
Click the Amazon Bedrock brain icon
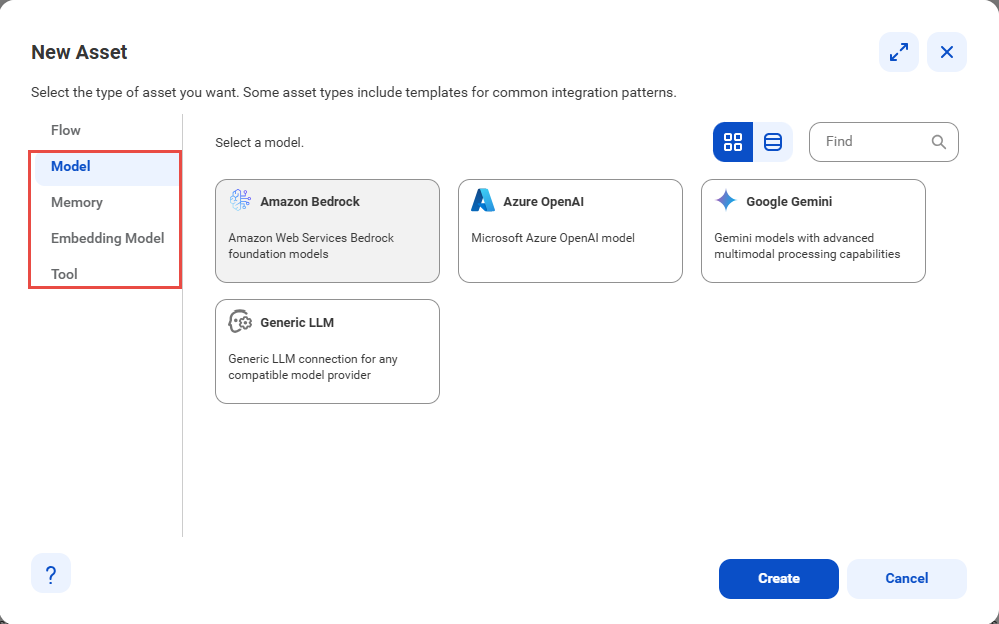[240, 200]
